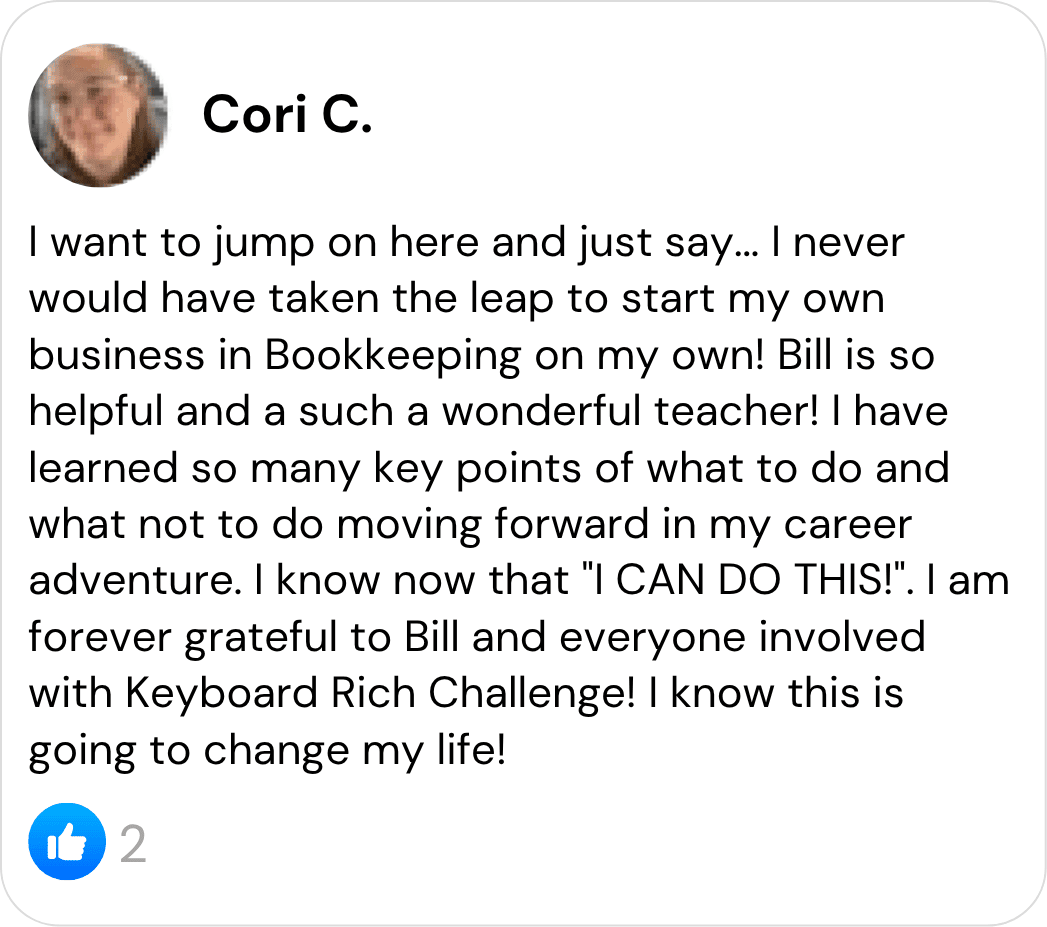Click the blue thumbs-up like icon
1047x927 pixels.
67,842
